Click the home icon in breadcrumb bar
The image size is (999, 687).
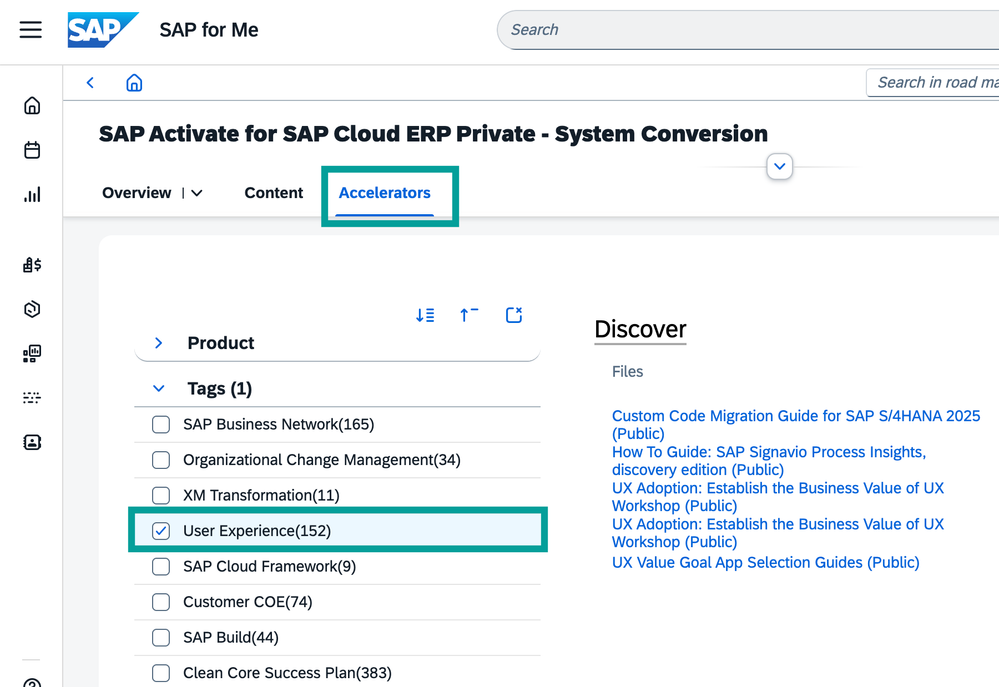coord(134,83)
